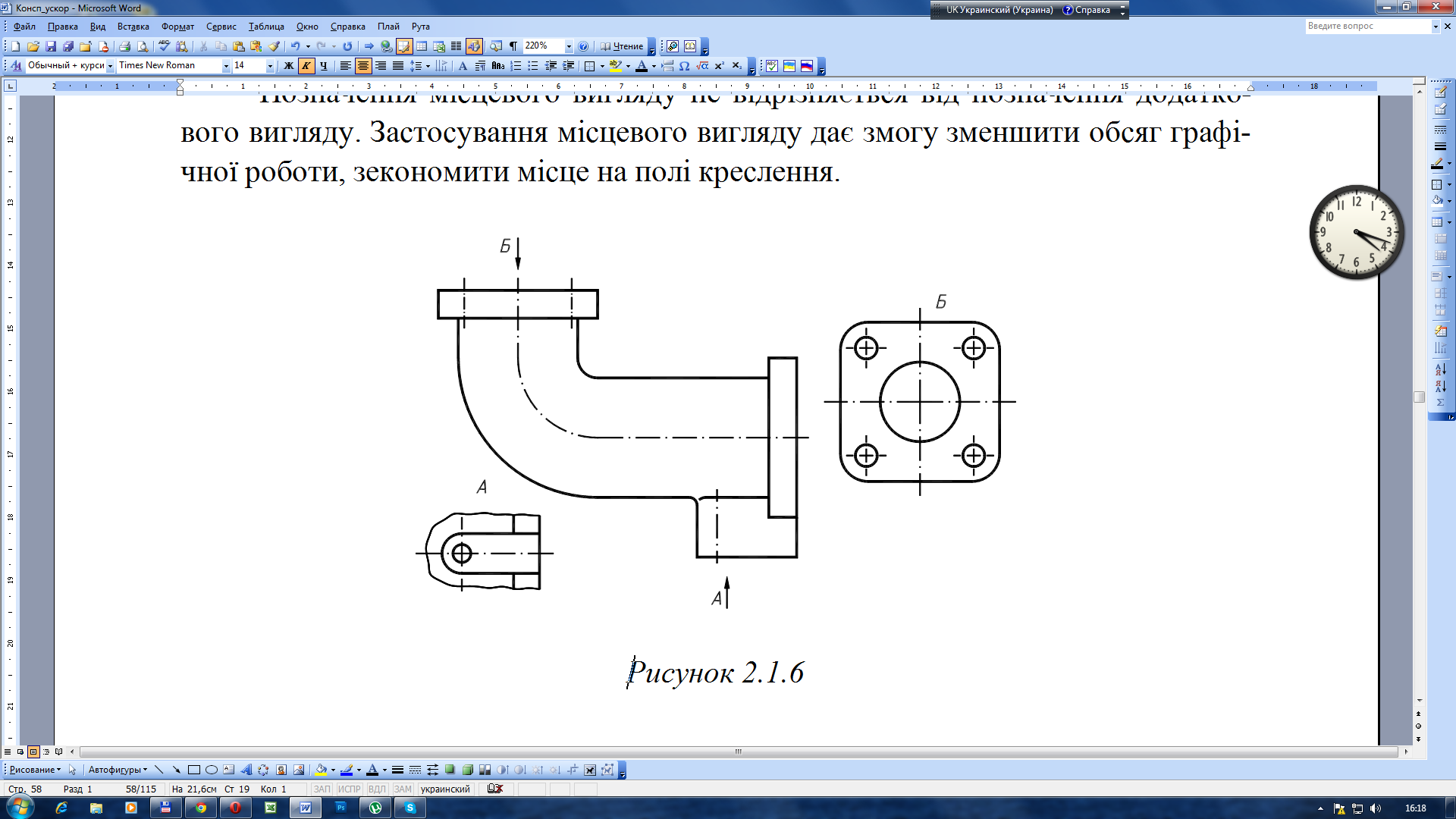Open the Times New Roman font dropdown
This screenshot has width=1456, height=819.
225,66
